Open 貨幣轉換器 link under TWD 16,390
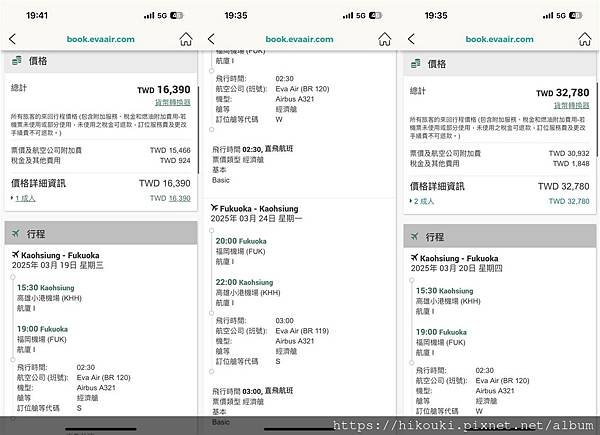Viewport: 600px width, 435px height. click(173, 102)
